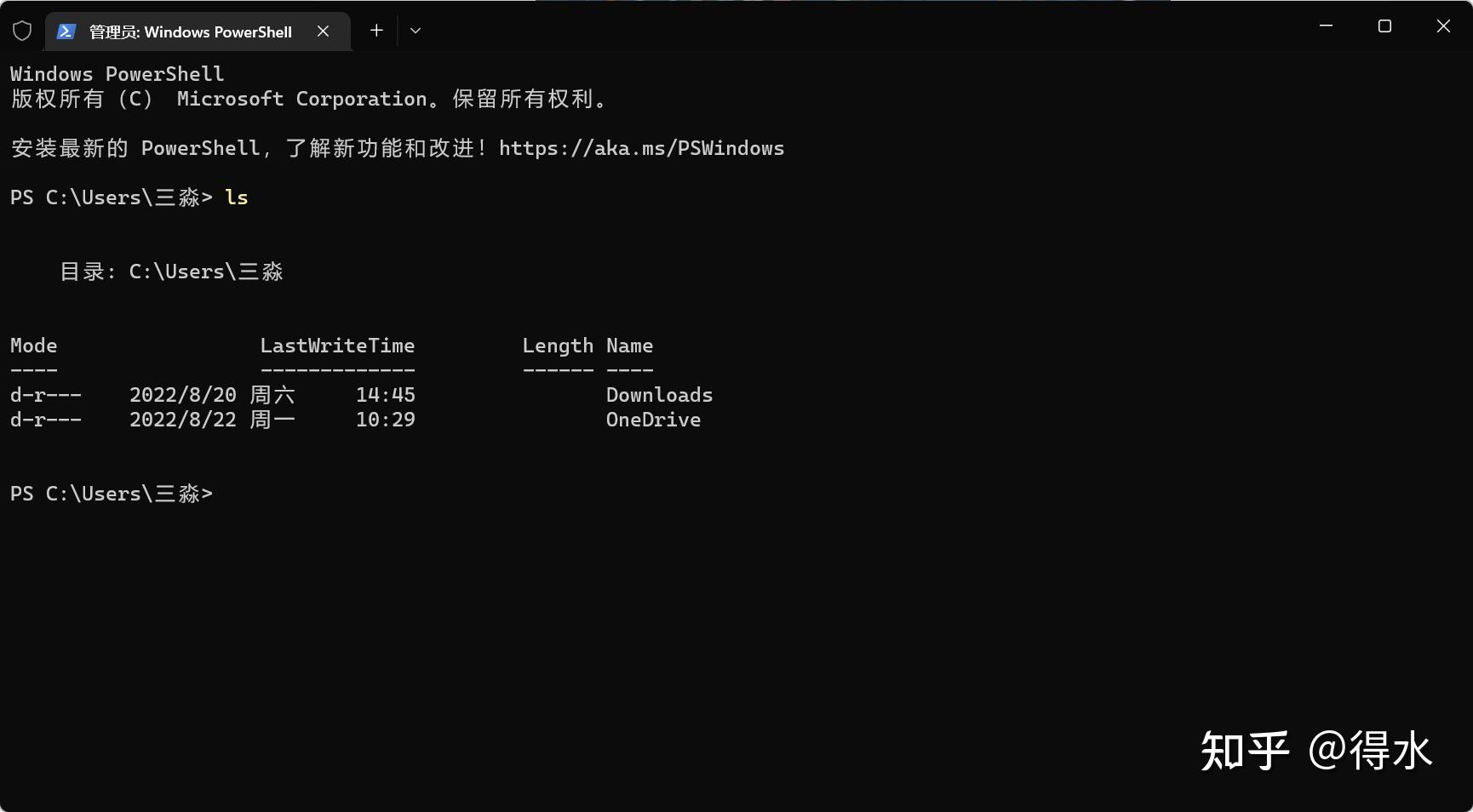Viewport: 1473px width, 812px height.
Task: Click the Mode column header
Action: [x=33, y=346]
